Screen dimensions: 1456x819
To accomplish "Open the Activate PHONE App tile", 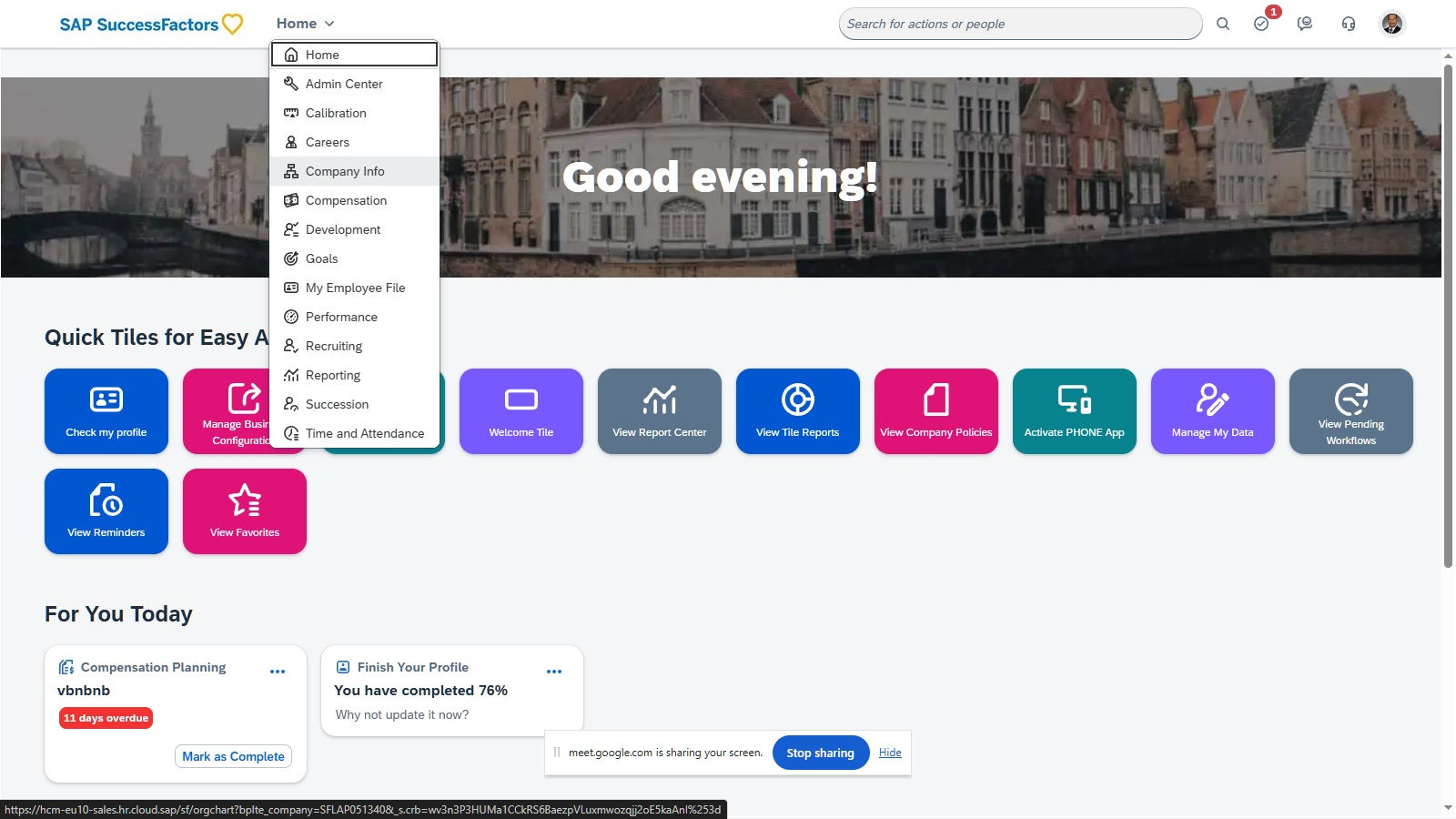I will 1075,411.
